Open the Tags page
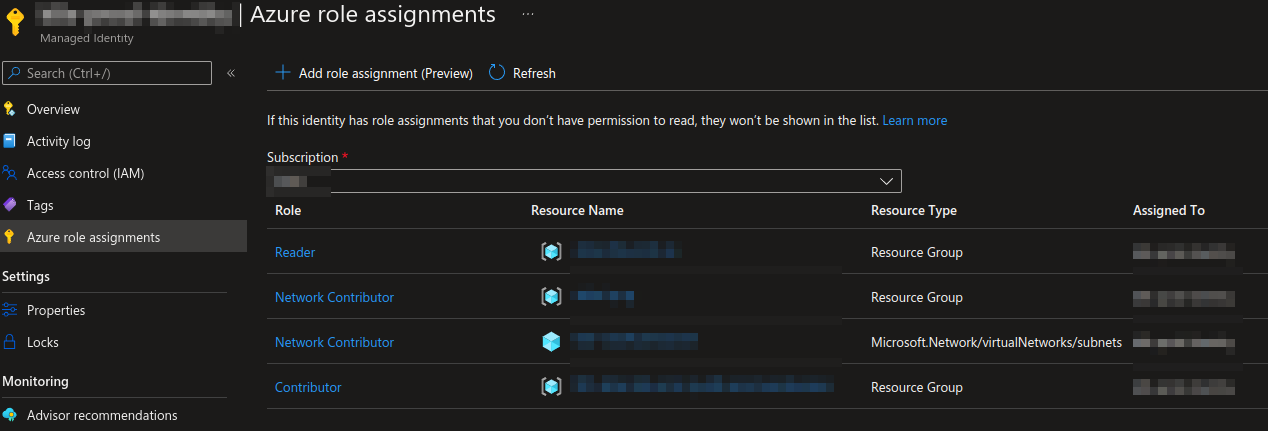The height and width of the screenshot is (431, 1268). click(40, 205)
